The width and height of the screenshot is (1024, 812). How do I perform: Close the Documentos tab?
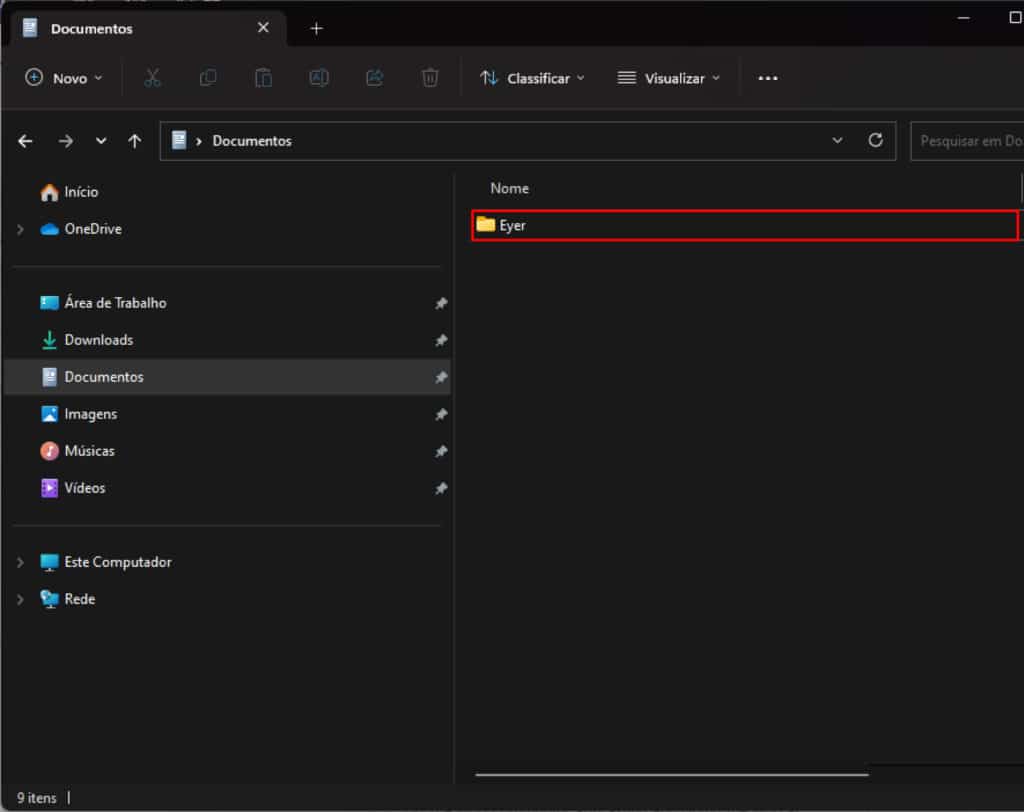tap(263, 28)
